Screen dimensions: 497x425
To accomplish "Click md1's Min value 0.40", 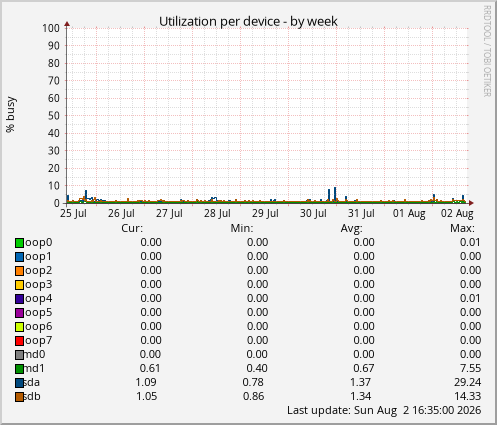I will 257,368.
